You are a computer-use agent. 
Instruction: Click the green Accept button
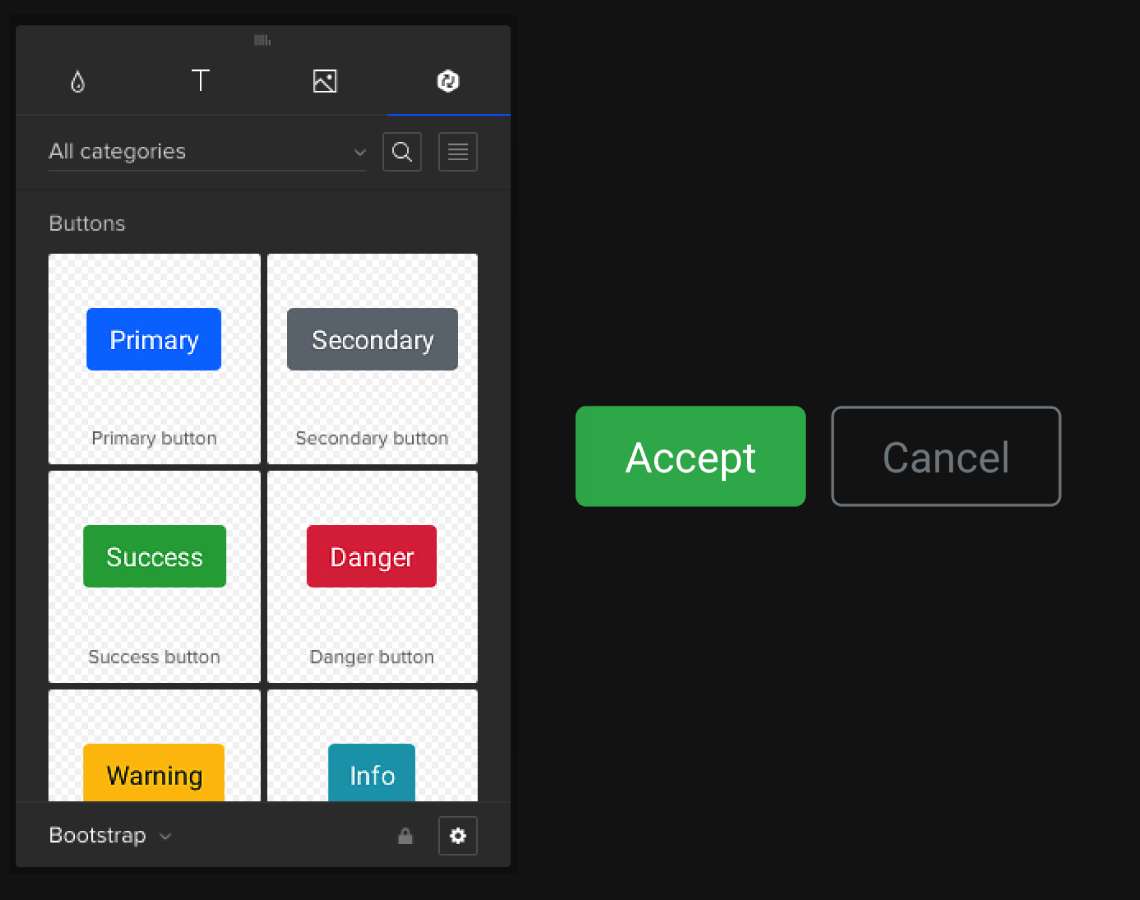click(690, 457)
